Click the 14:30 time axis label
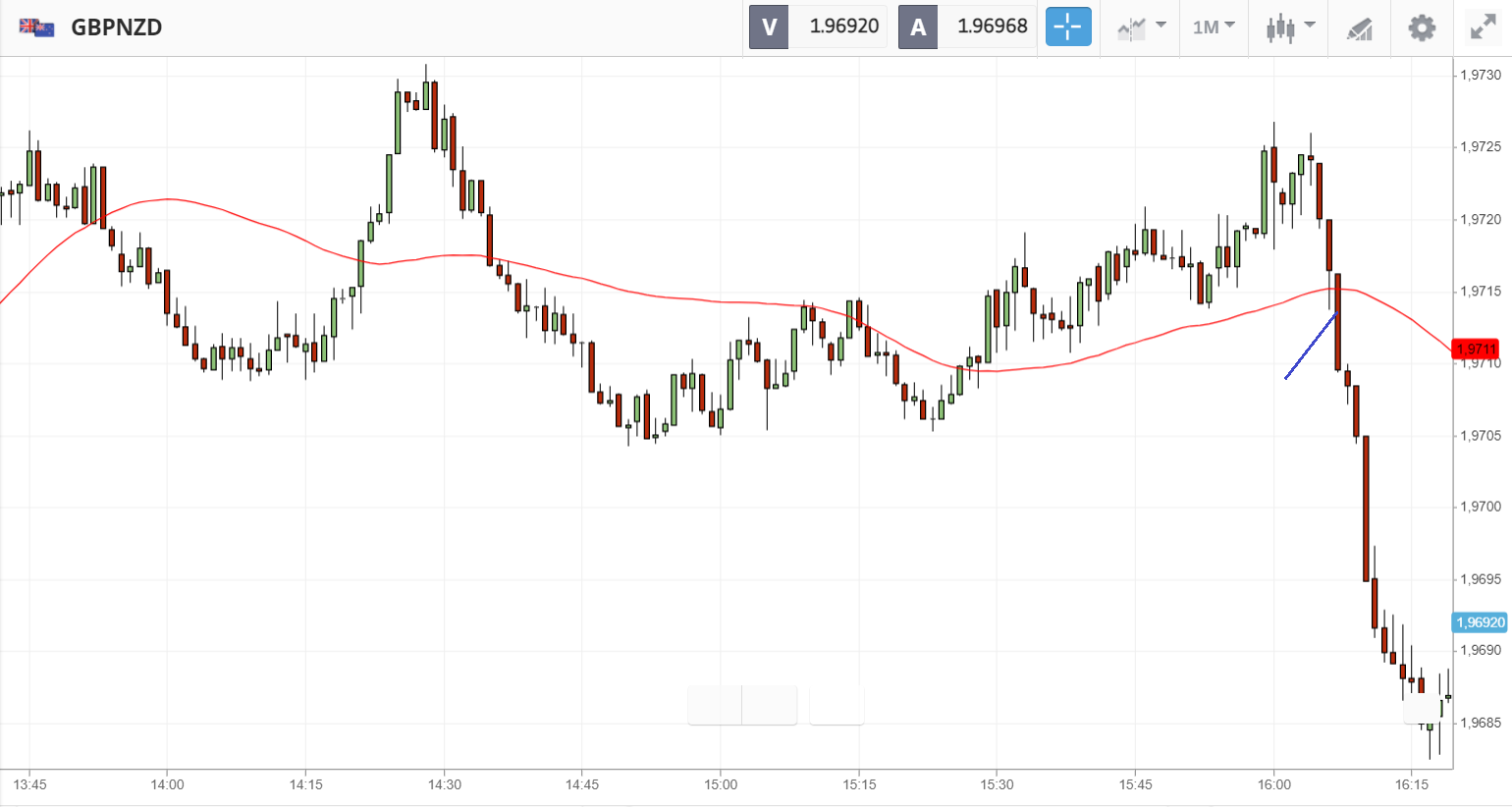This screenshot has width=1512, height=807. pos(445,784)
